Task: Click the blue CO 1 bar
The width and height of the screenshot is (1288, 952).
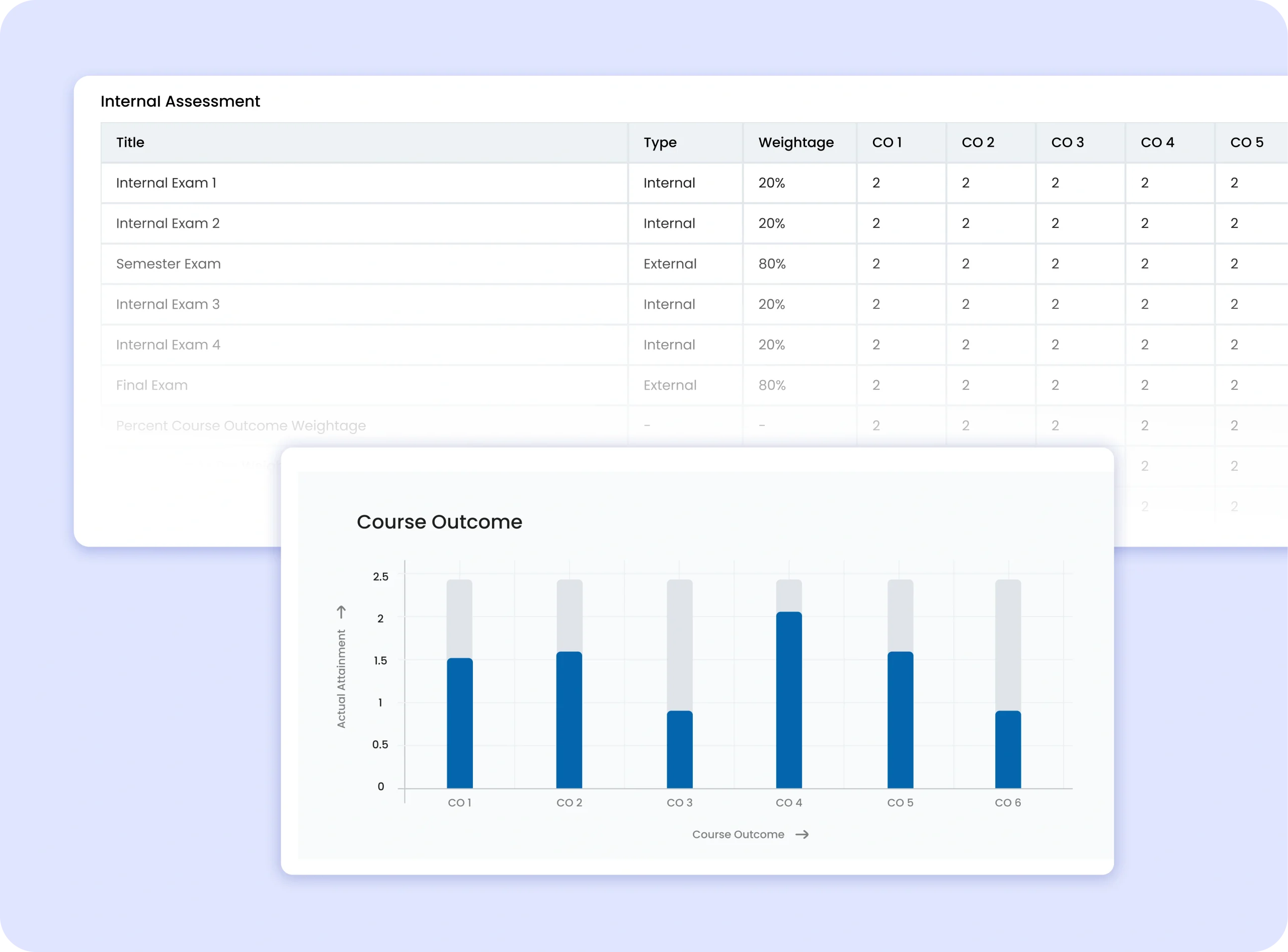Action: [x=459, y=723]
